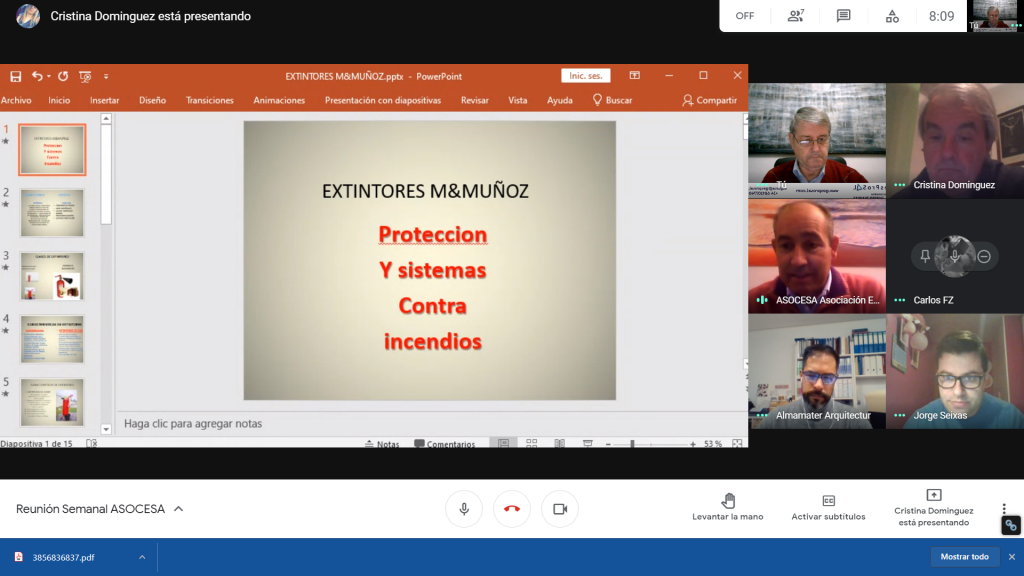Toggle the Comentarios pane button
The width and height of the screenshot is (1024, 576).
[445, 443]
